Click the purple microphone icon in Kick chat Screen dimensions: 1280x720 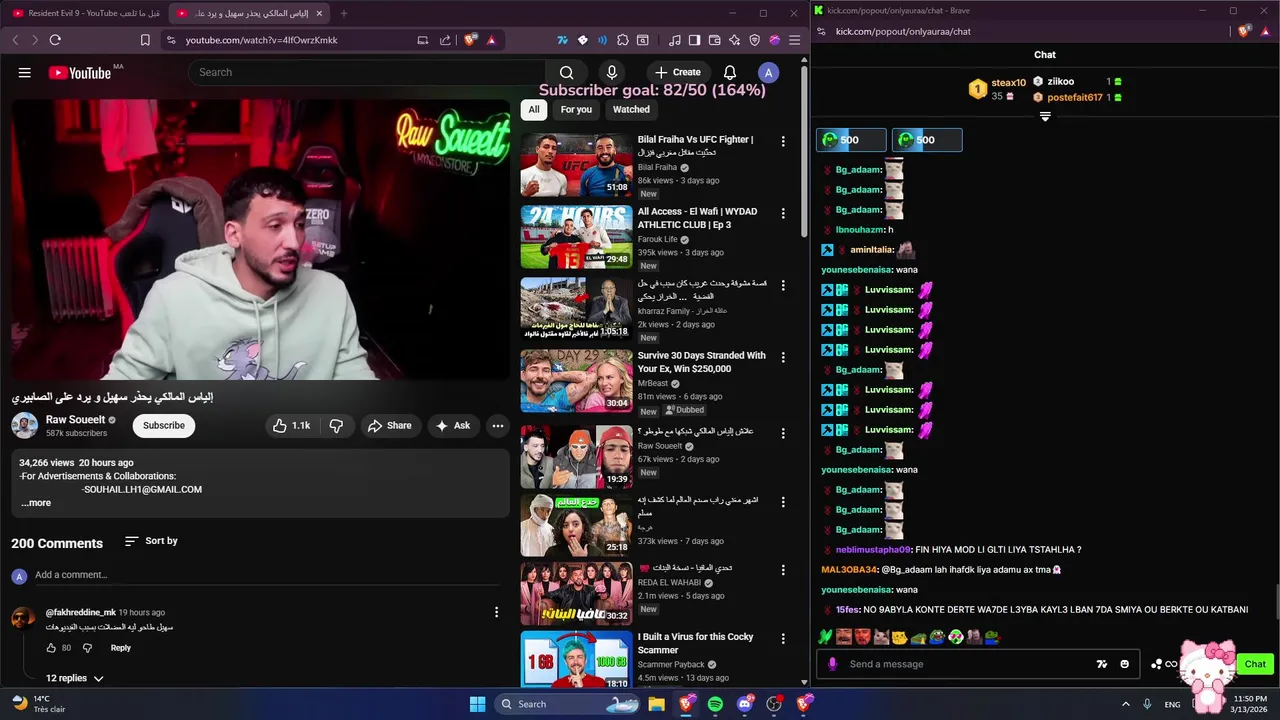tap(832, 664)
